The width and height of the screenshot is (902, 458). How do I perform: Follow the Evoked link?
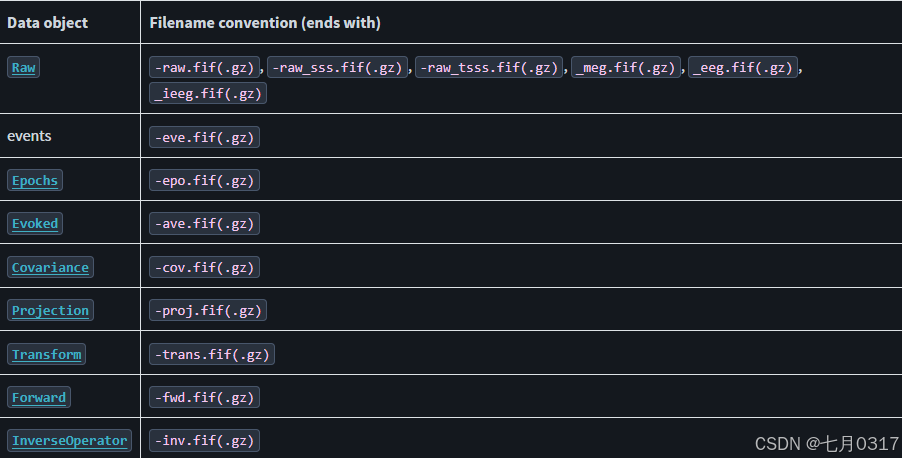[x=35, y=224]
